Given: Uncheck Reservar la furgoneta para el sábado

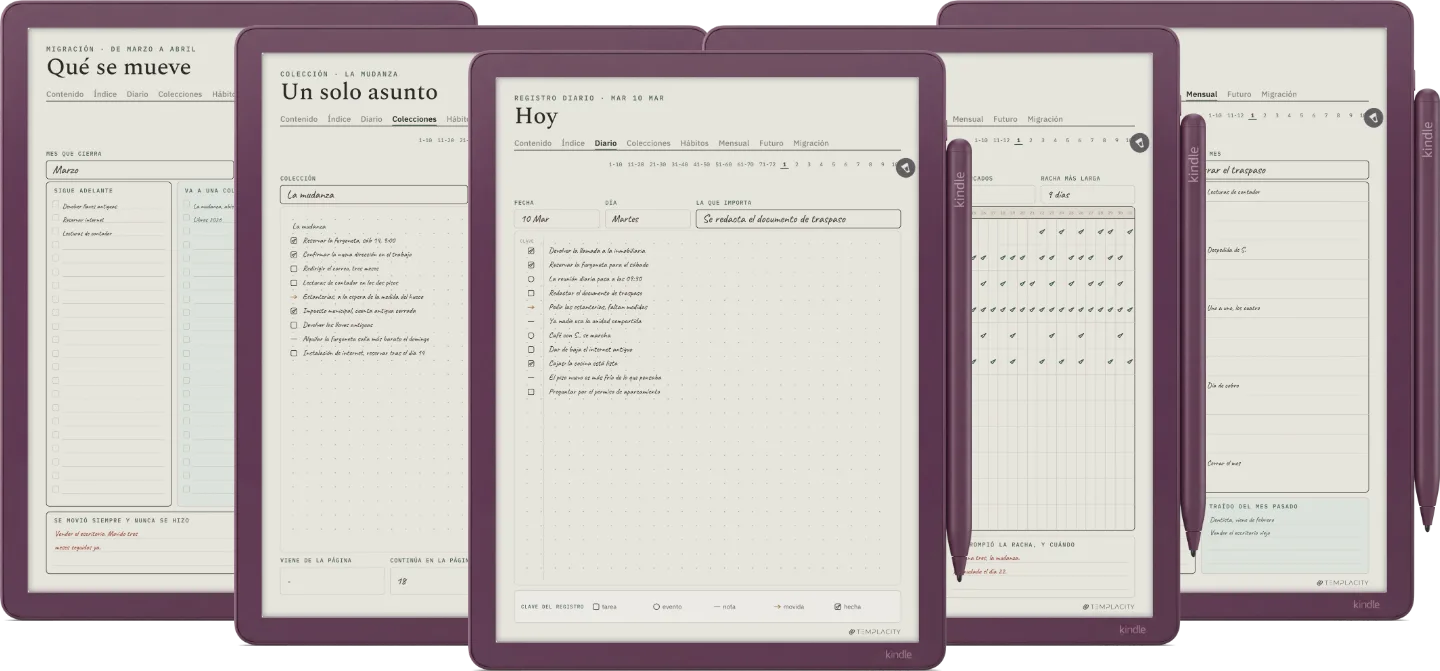Looking at the screenshot, I should pos(531,265).
